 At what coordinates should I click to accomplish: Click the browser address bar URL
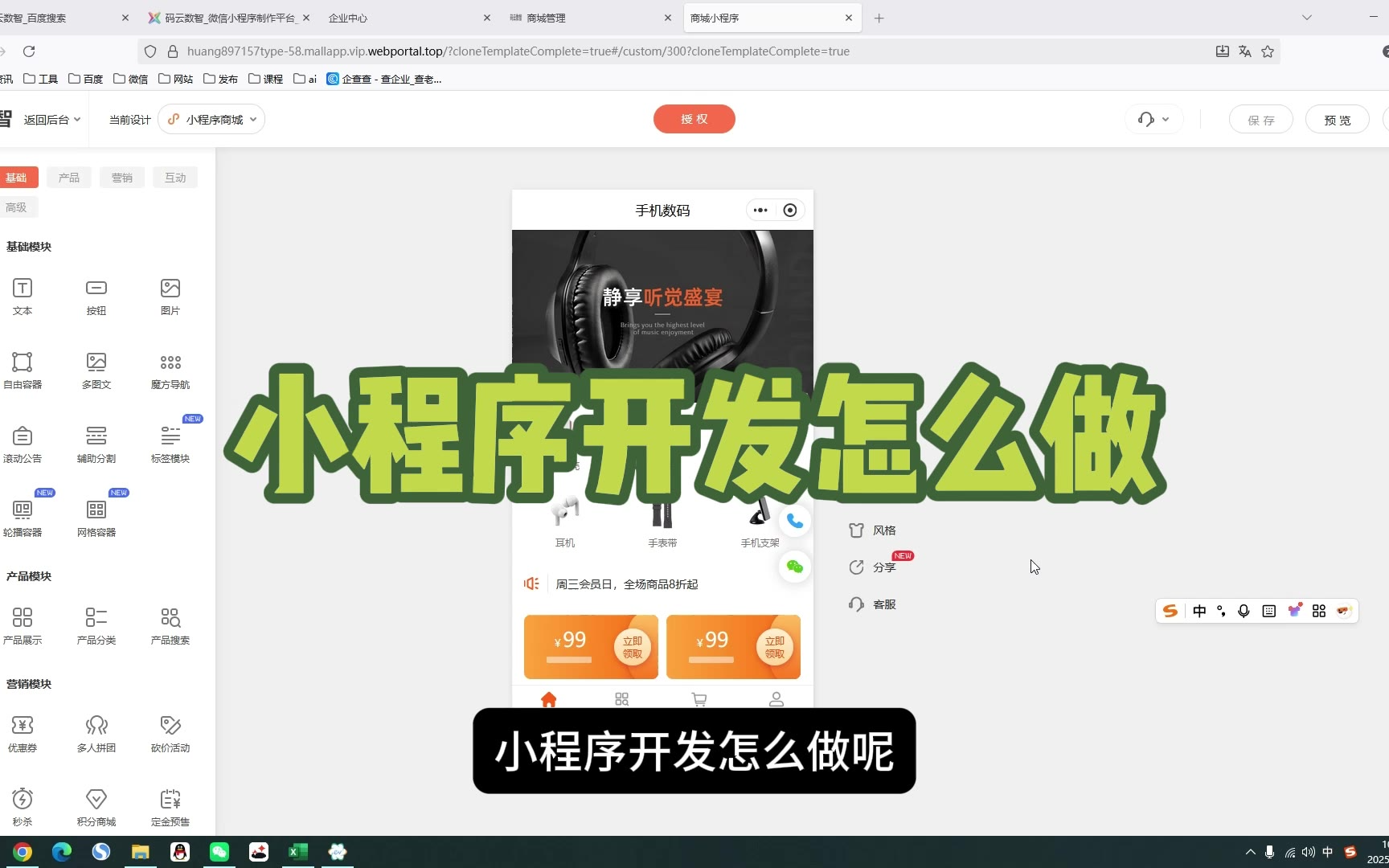pos(518,51)
